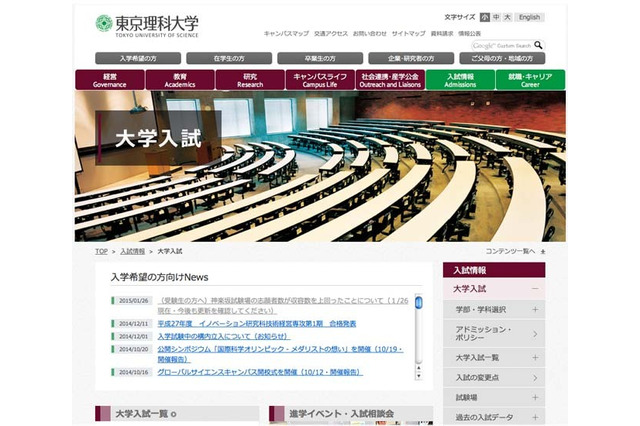The width and height of the screenshot is (640, 426).
Task: Click the news scrollbar down arrow
Action: point(418,376)
